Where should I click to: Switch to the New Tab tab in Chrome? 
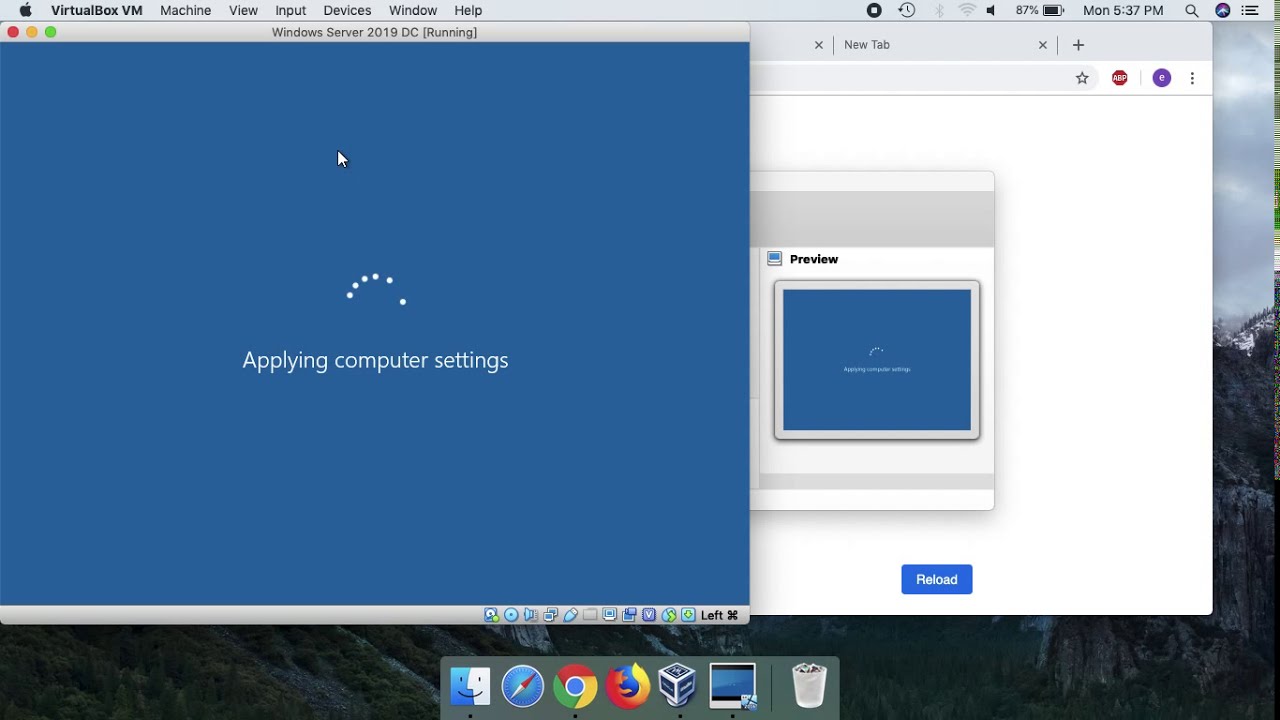[x=942, y=45]
